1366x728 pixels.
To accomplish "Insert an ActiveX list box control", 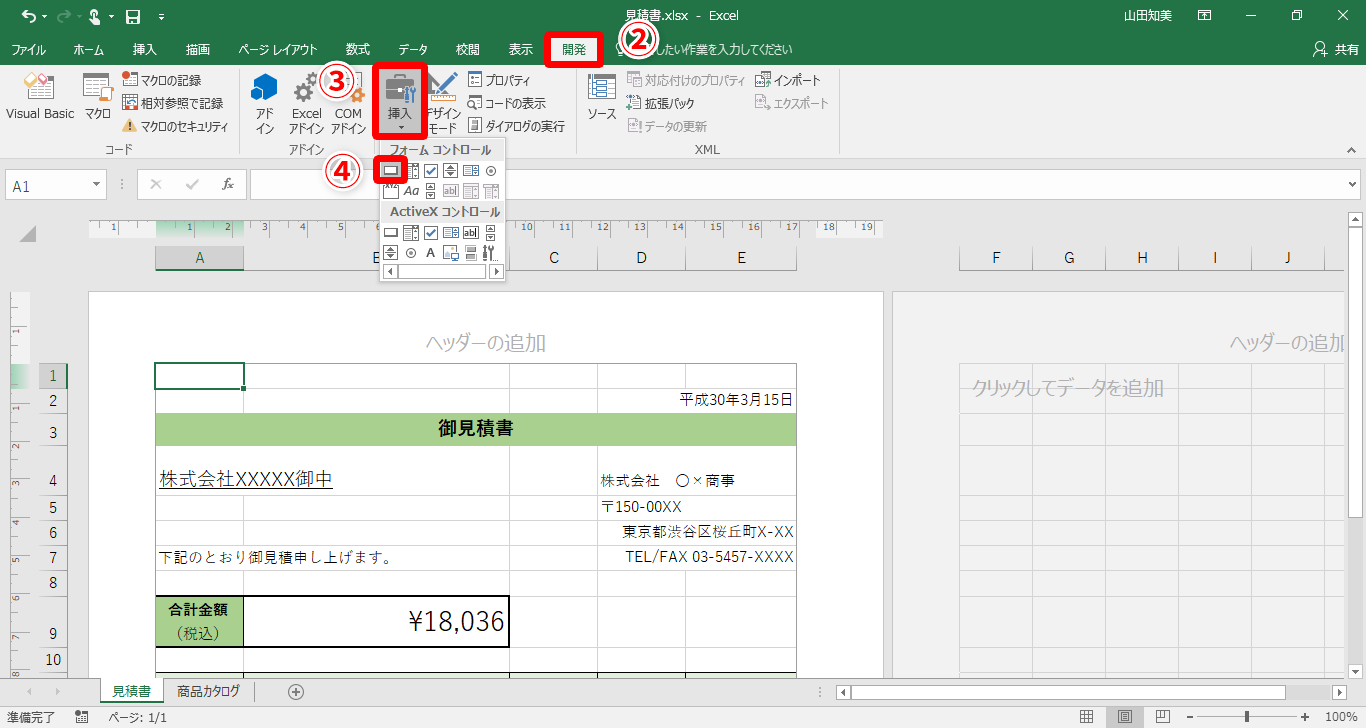I will coord(451,233).
